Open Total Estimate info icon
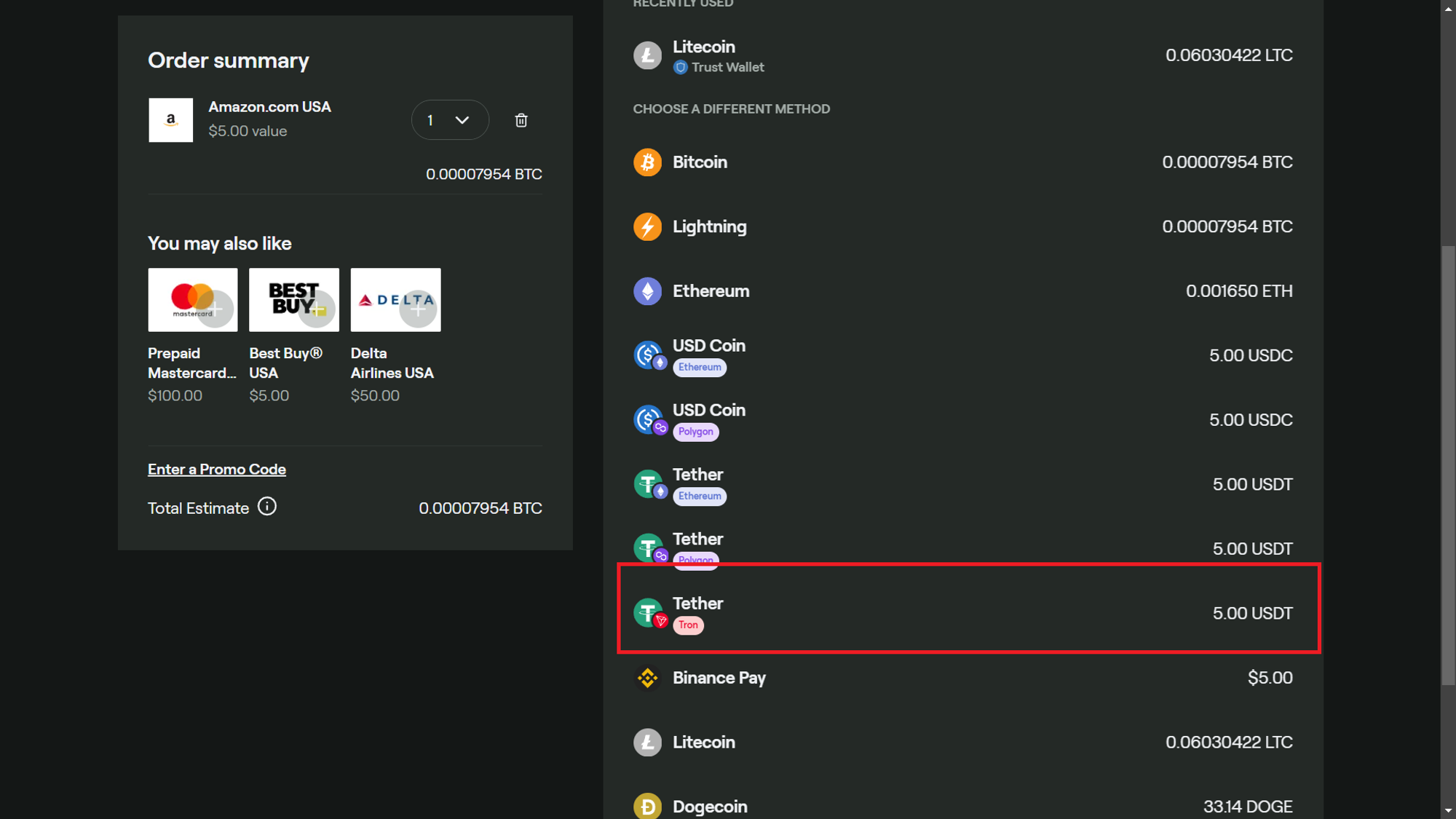This screenshot has height=819, width=1456. pos(267,507)
